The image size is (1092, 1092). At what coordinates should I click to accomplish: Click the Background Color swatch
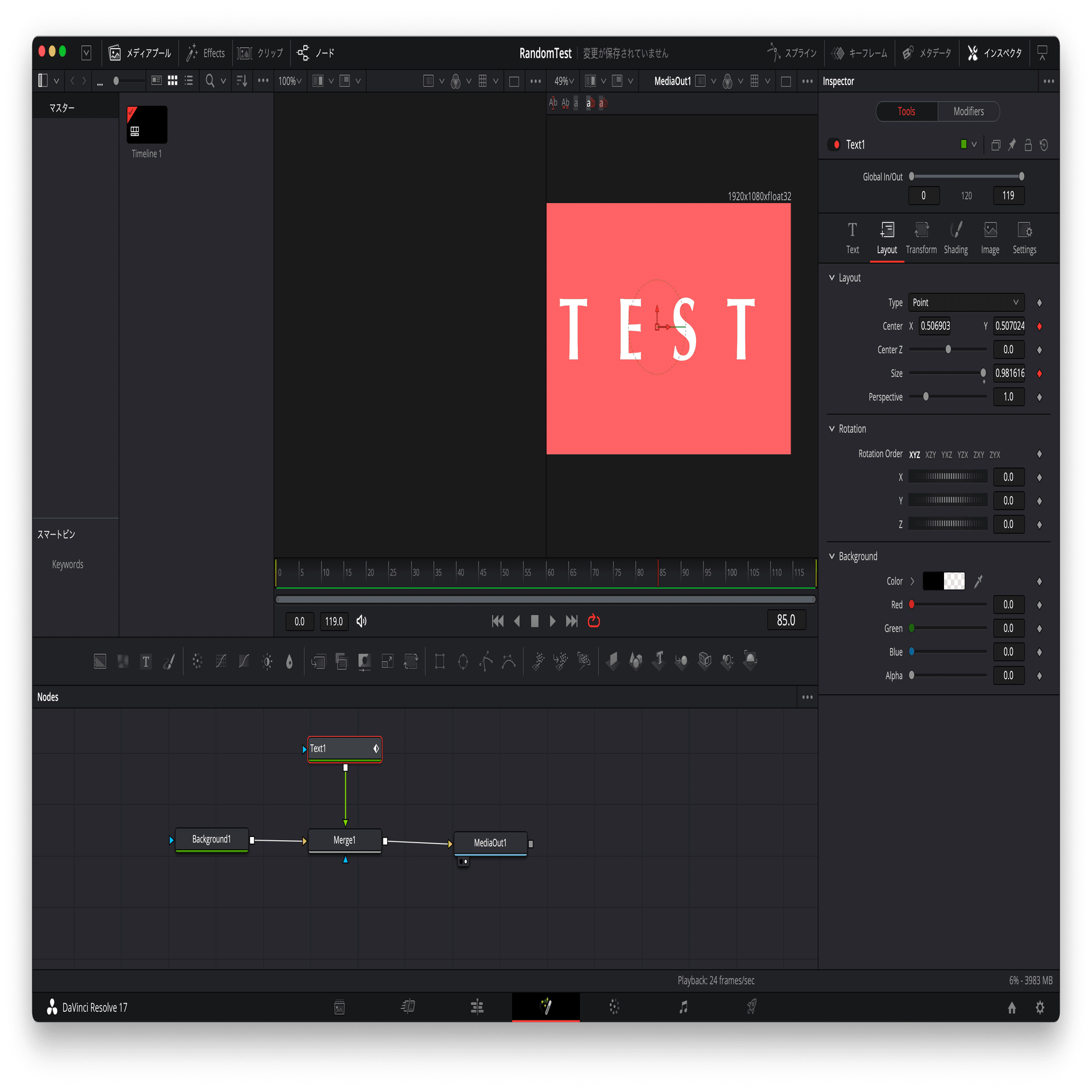[943, 581]
